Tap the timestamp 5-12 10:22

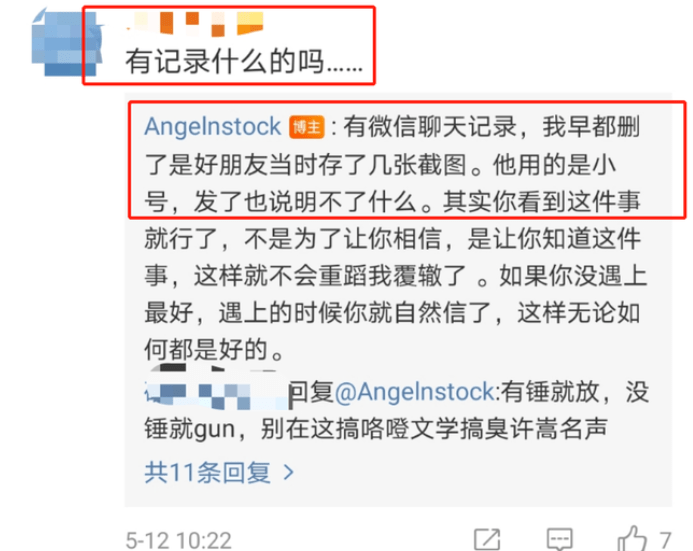tap(179, 540)
